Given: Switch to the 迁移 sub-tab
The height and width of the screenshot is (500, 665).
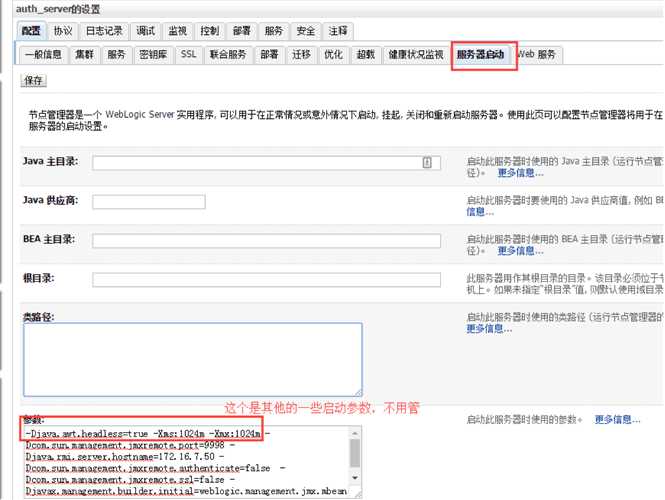Looking at the screenshot, I should tap(301, 55).
